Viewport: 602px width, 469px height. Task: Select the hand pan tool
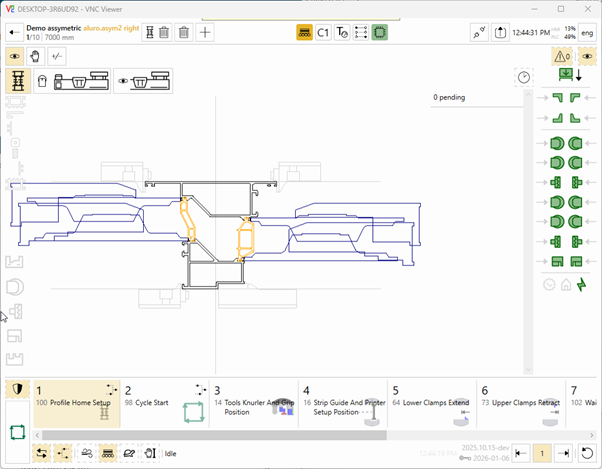[x=34, y=56]
